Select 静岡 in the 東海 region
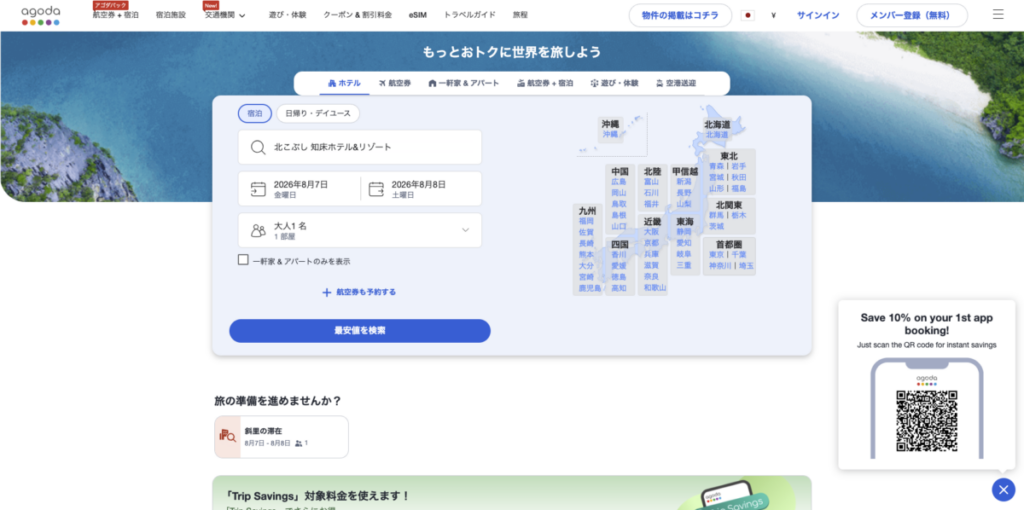1024x510 pixels. pos(684,231)
